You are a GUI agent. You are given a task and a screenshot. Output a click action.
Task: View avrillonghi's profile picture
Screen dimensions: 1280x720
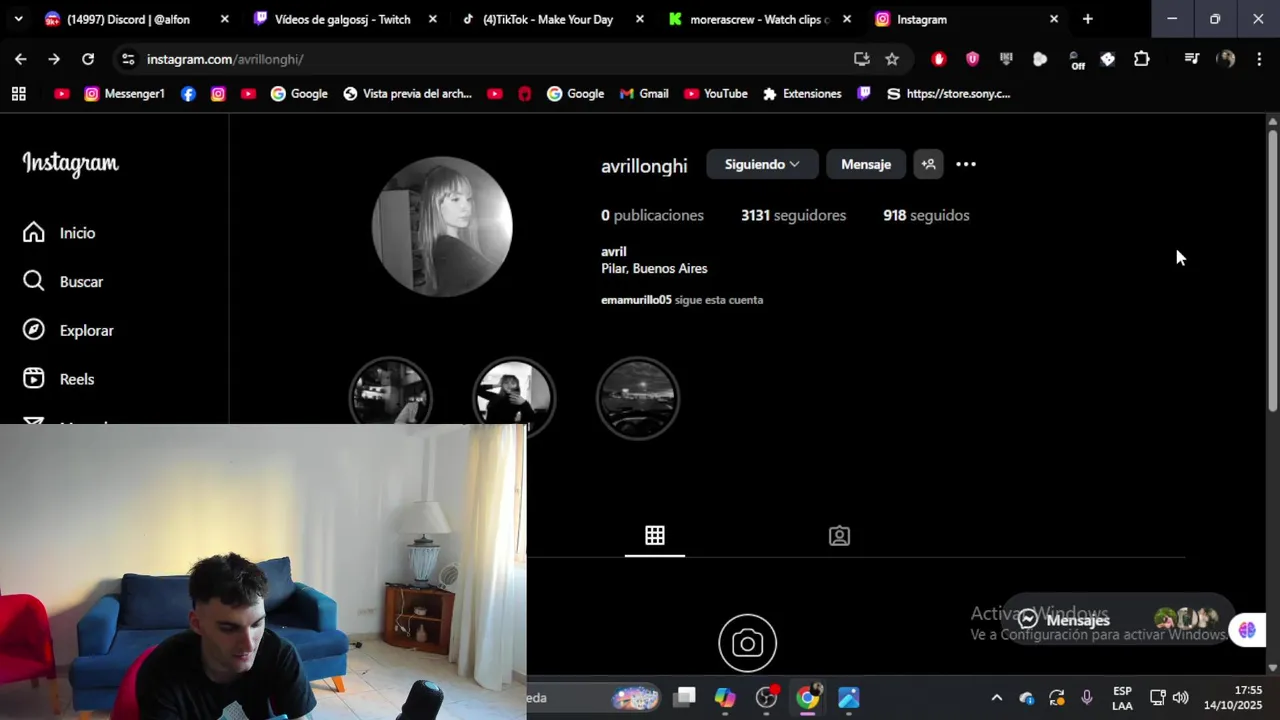pos(442,227)
